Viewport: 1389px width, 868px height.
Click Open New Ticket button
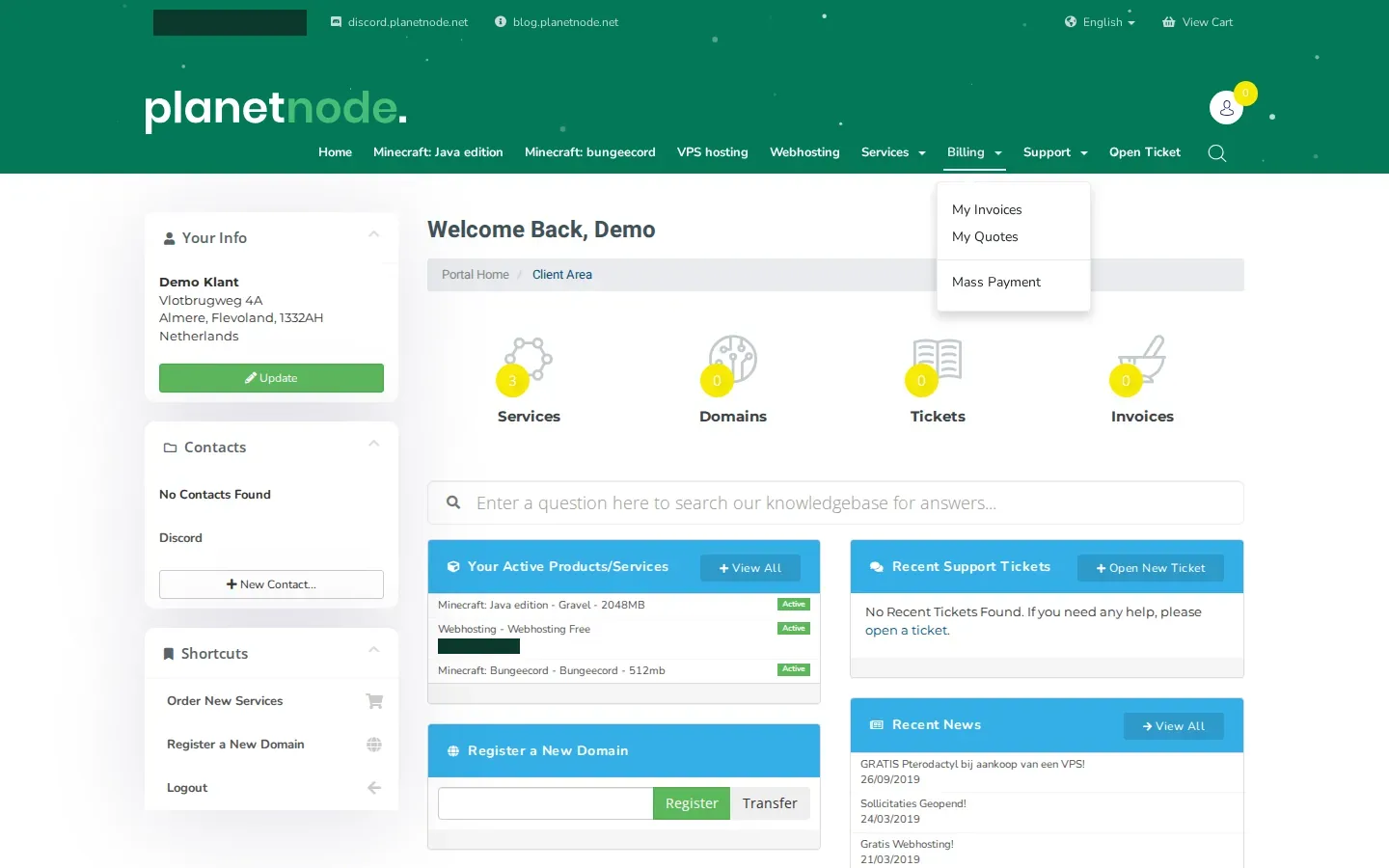coord(1150,568)
